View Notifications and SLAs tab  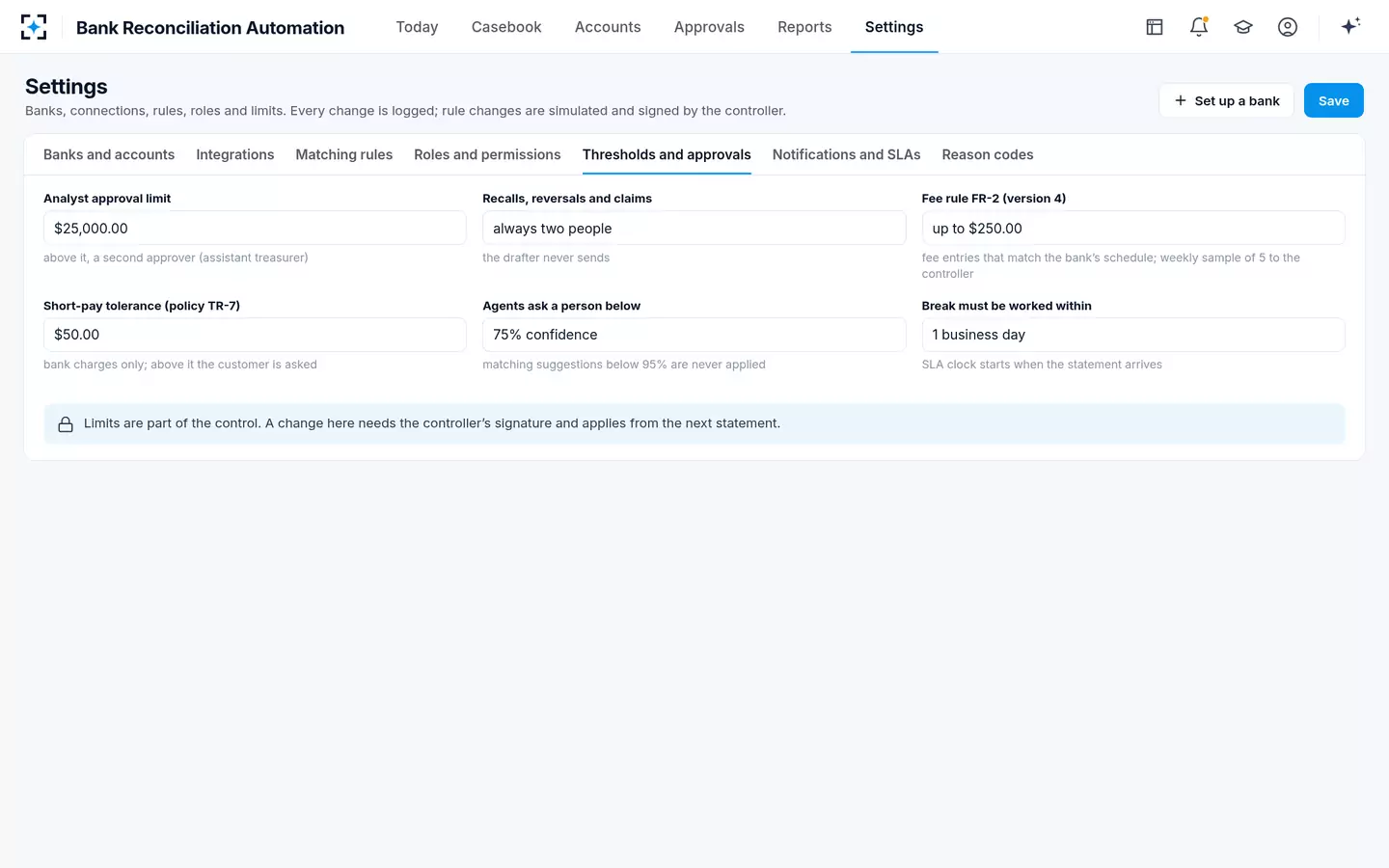coord(846,154)
